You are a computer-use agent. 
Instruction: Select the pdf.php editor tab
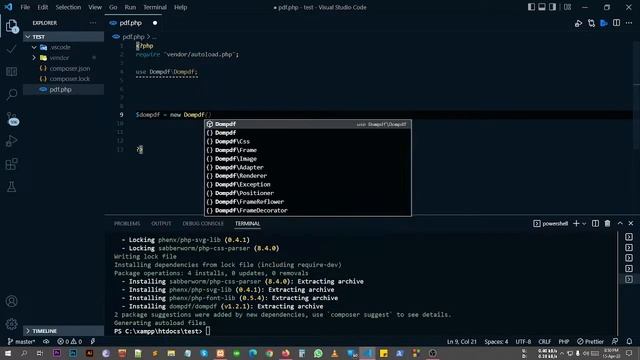133,23
